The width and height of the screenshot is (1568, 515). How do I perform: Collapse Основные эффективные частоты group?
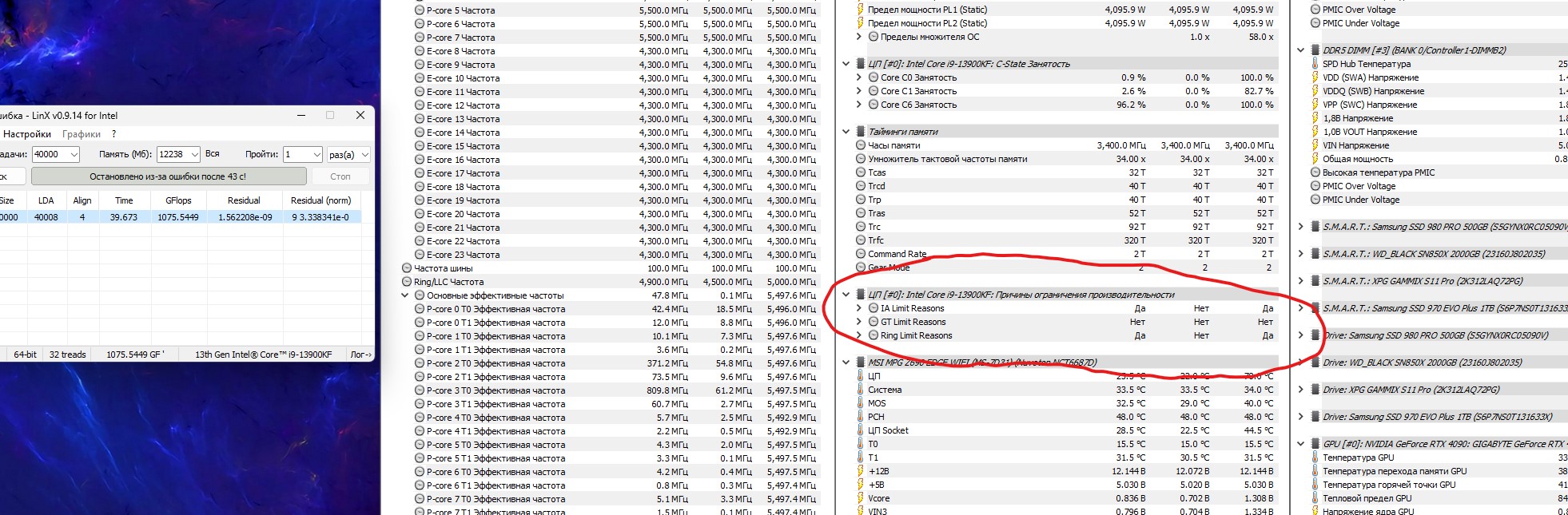[404, 295]
